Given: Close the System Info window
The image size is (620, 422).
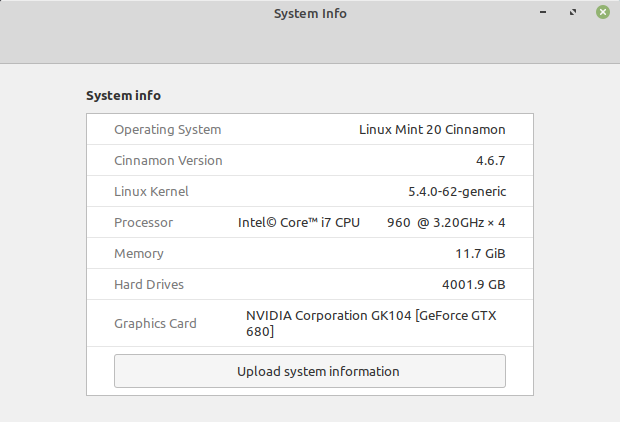Looking at the screenshot, I should coord(603,13).
